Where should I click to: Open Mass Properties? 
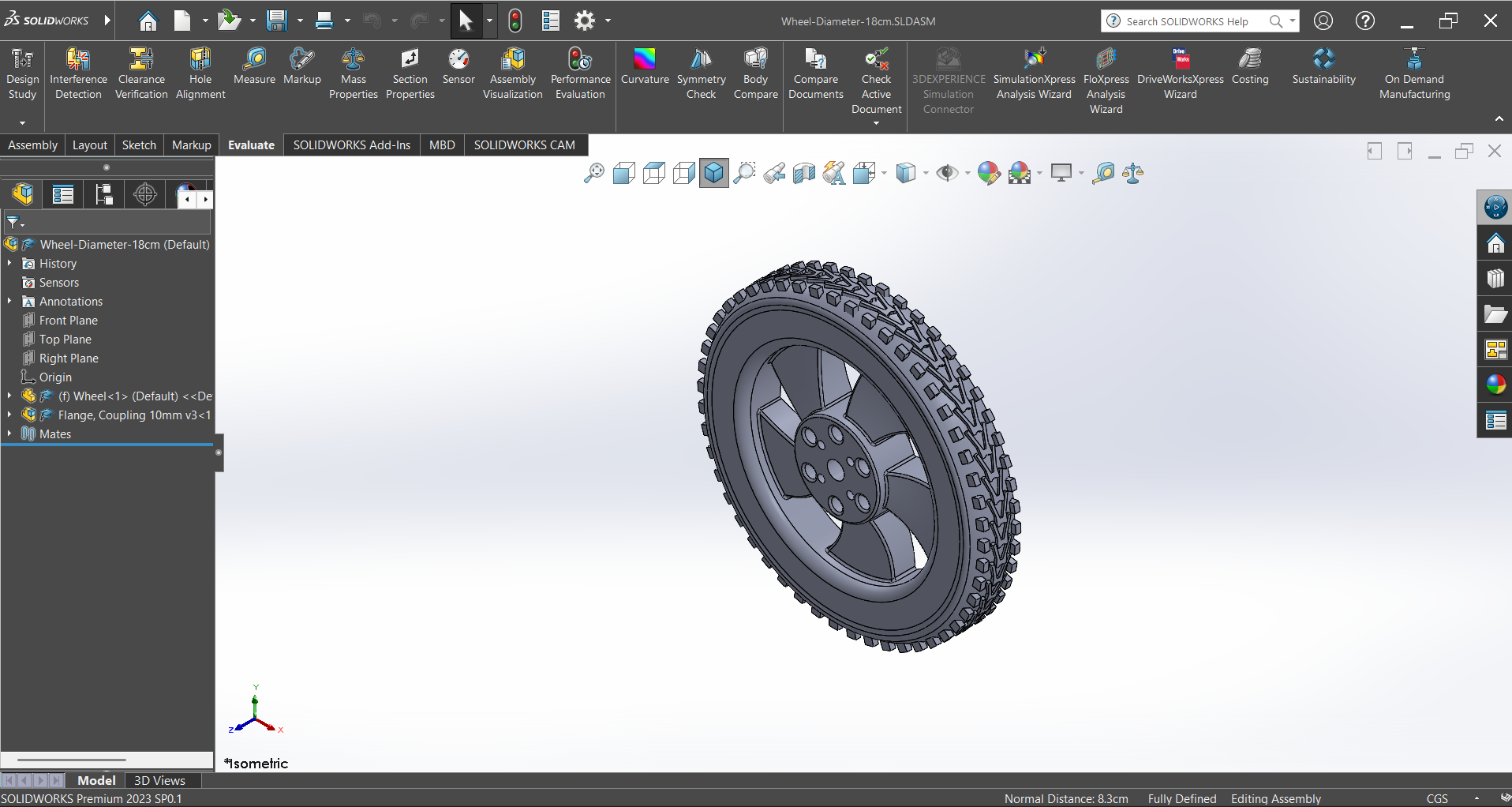353,73
